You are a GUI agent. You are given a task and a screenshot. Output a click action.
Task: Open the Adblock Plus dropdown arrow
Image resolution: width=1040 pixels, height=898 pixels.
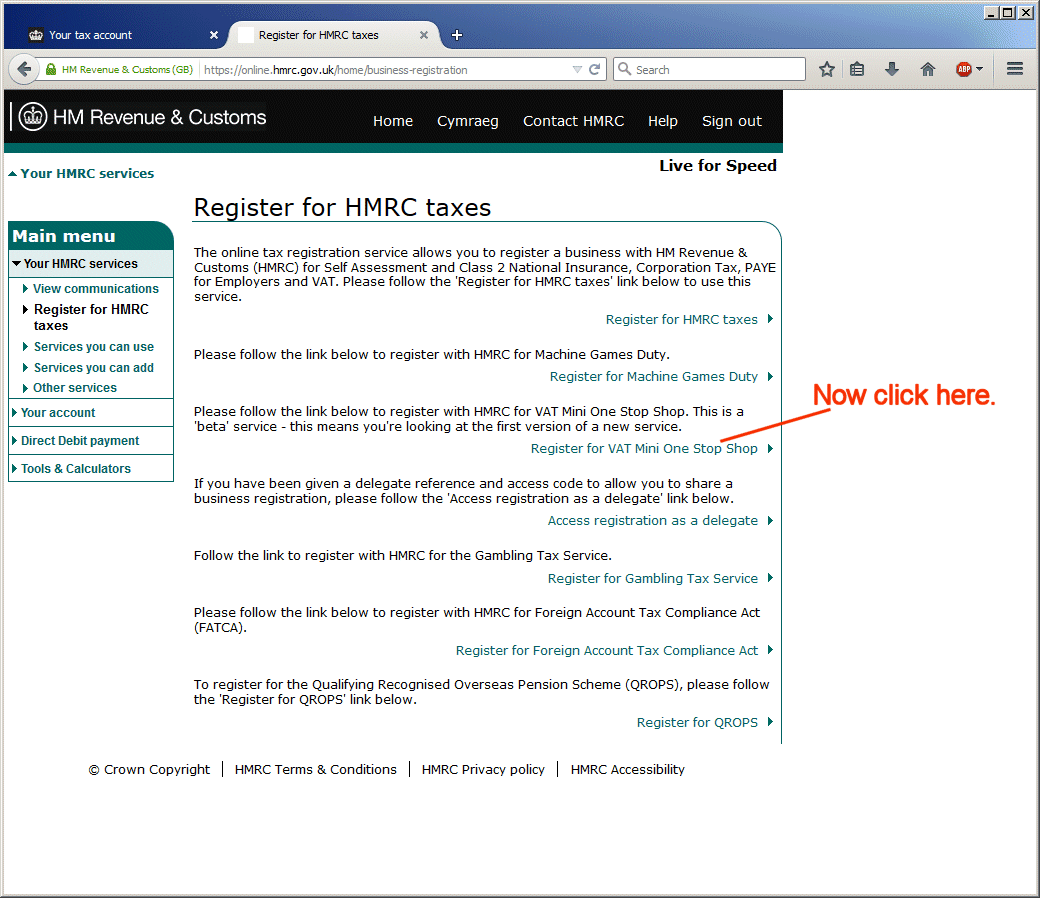point(980,69)
